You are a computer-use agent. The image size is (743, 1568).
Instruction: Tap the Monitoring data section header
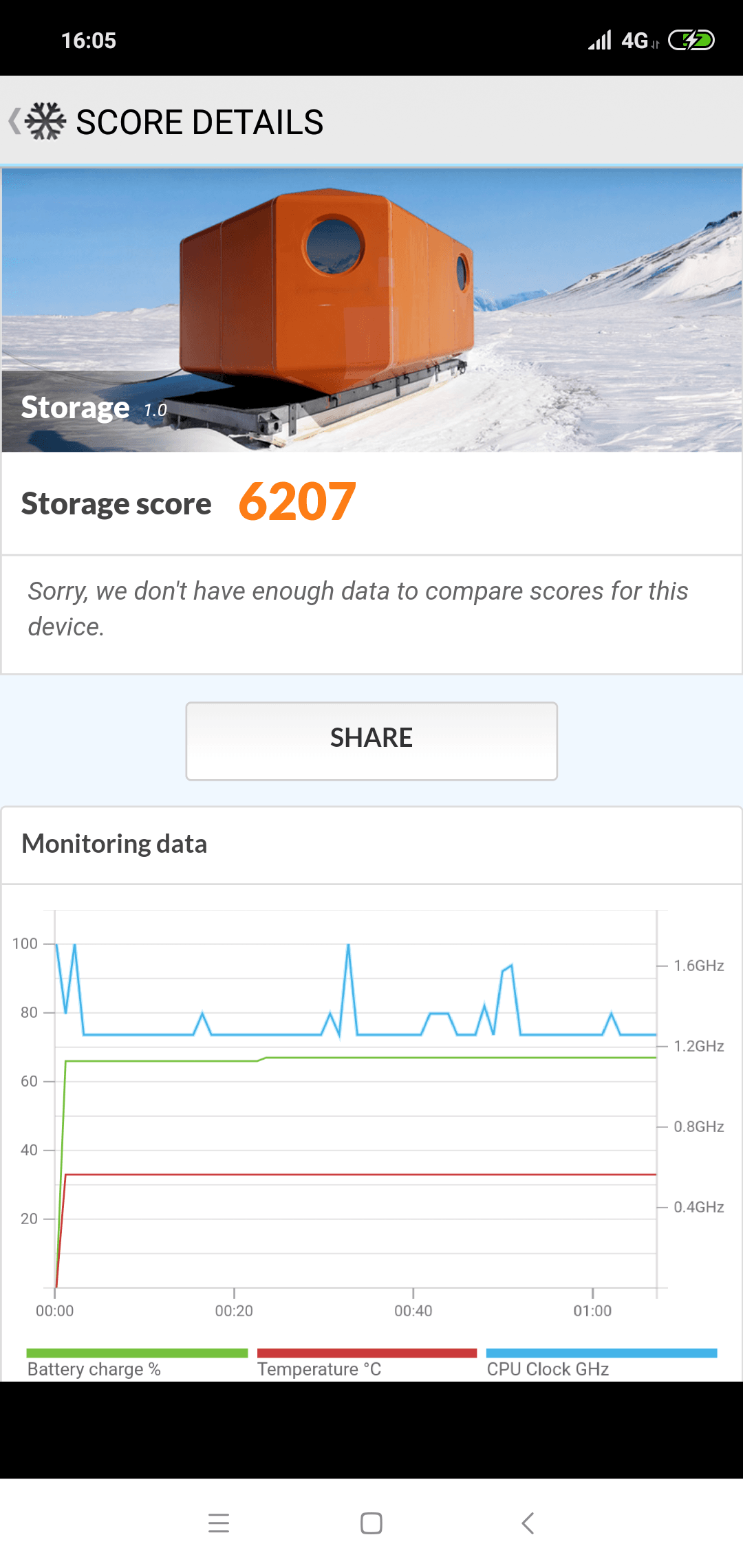[x=114, y=844]
